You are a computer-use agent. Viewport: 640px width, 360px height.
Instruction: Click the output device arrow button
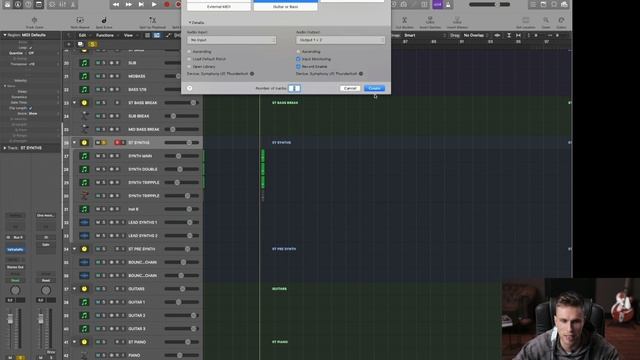(x=361, y=74)
